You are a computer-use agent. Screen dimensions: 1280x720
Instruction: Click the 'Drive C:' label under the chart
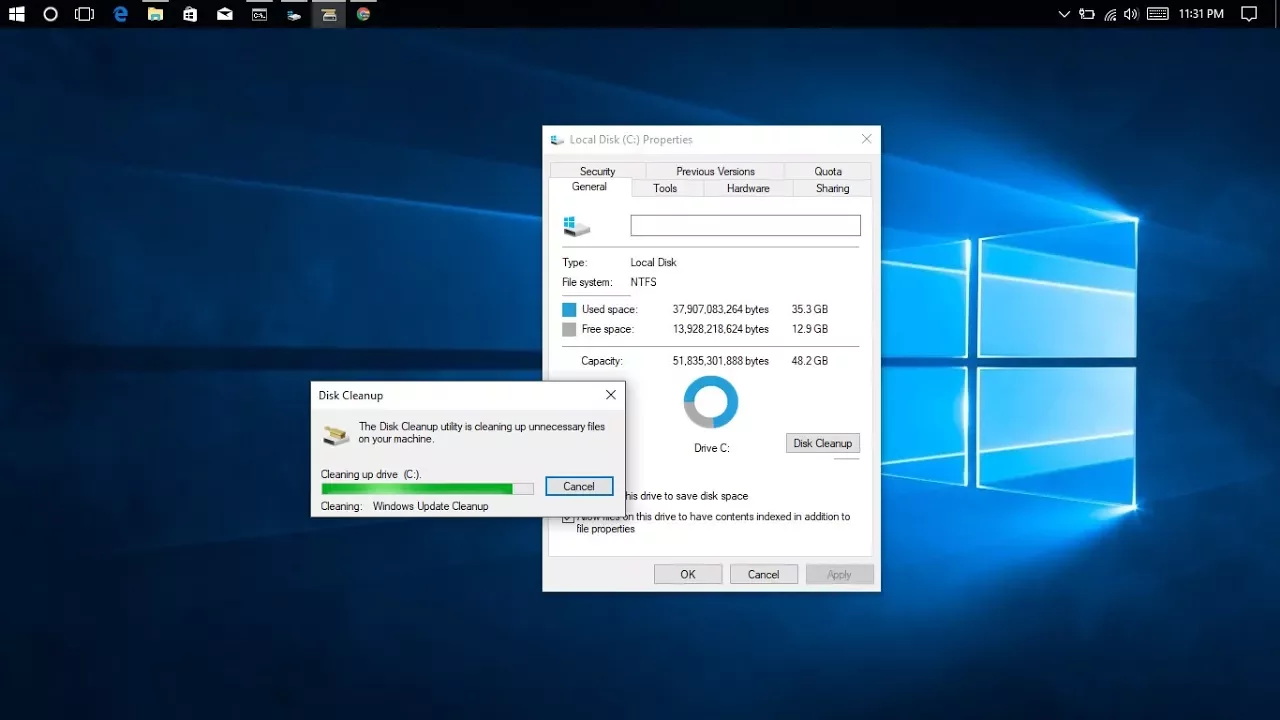tap(711, 448)
